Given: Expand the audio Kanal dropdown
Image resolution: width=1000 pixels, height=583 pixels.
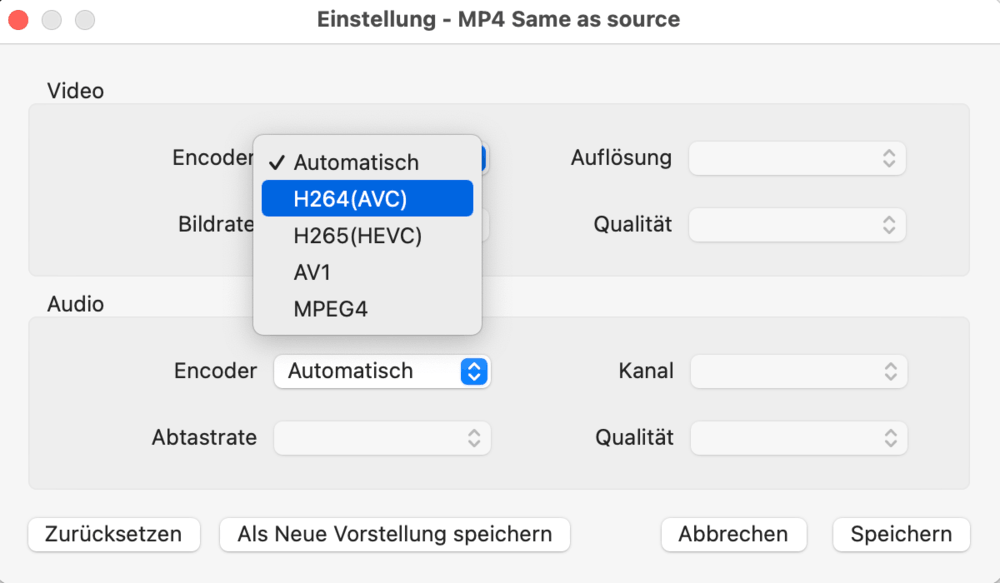Looking at the screenshot, I should 799,372.
